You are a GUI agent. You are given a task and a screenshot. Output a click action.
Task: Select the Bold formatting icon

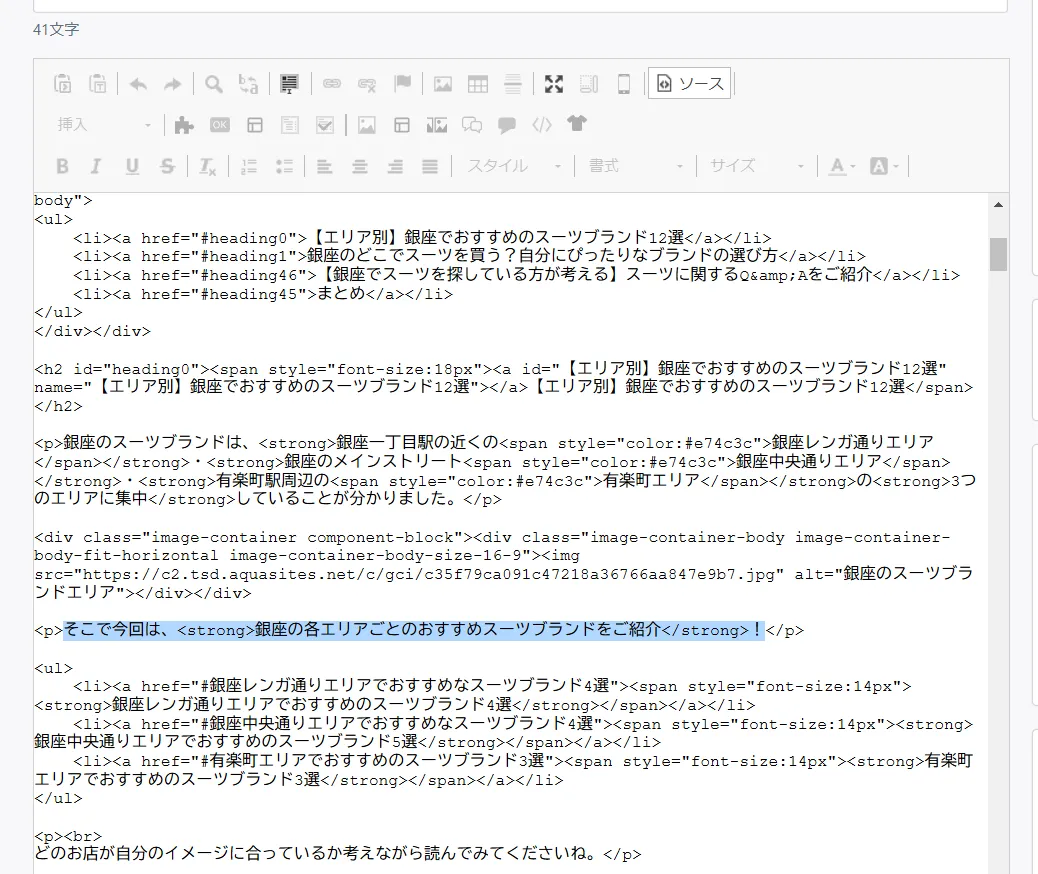[x=62, y=165]
